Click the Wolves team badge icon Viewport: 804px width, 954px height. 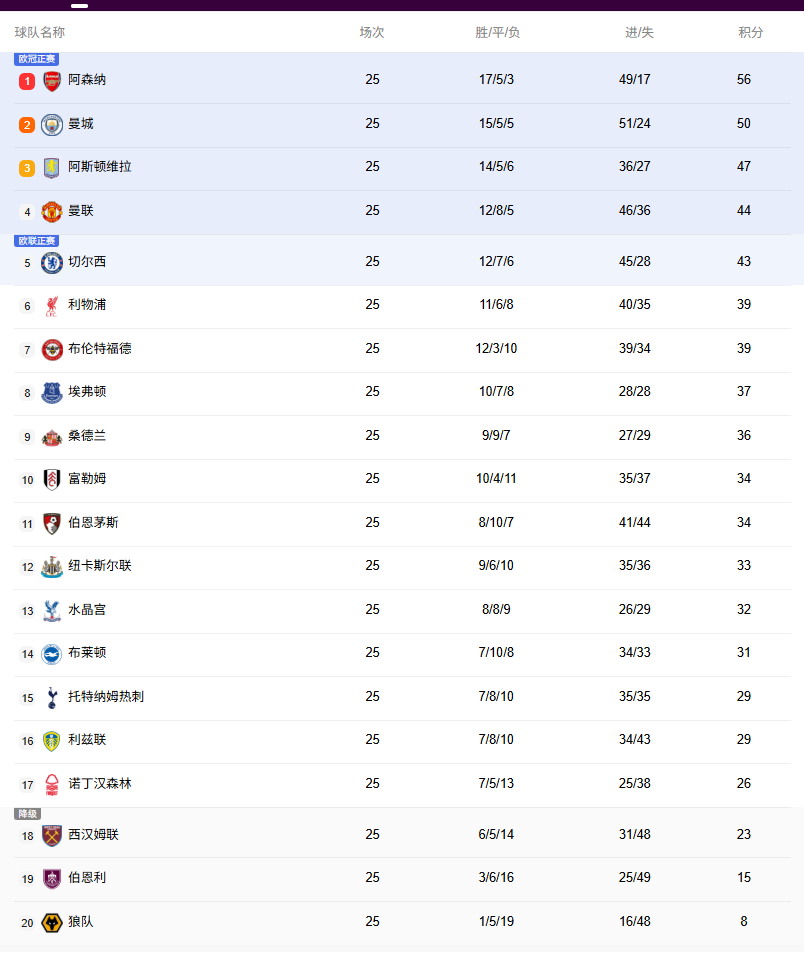pyautogui.click(x=52, y=923)
